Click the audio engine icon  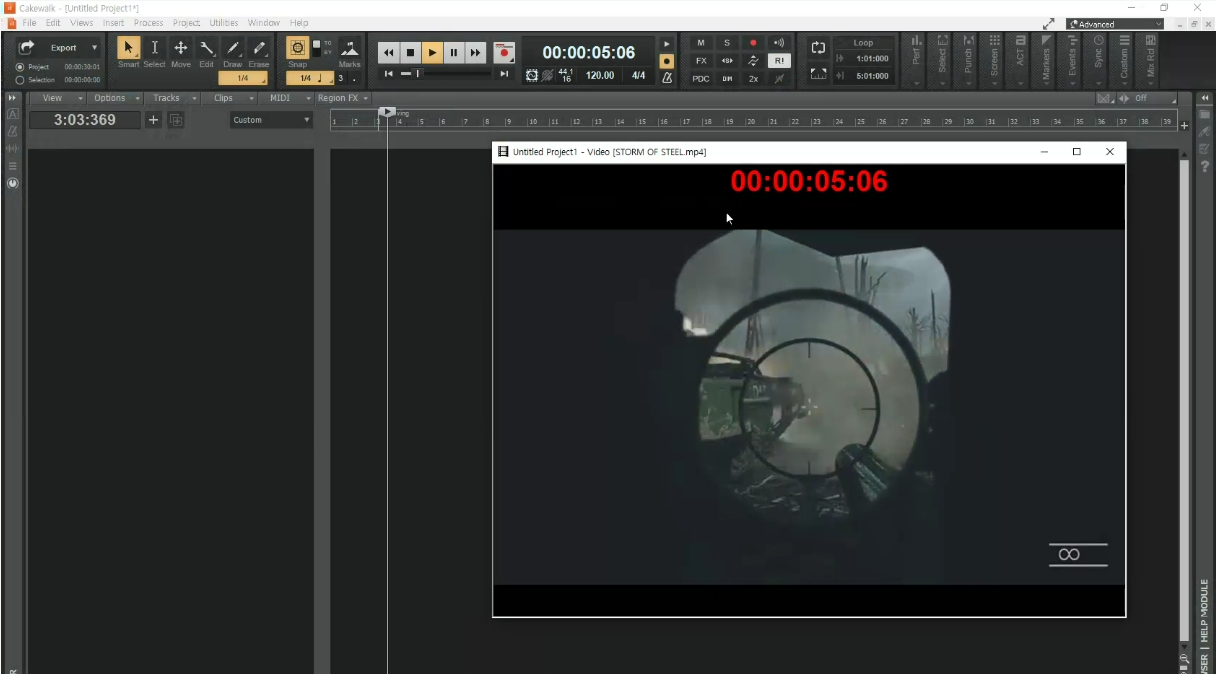click(532, 76)
